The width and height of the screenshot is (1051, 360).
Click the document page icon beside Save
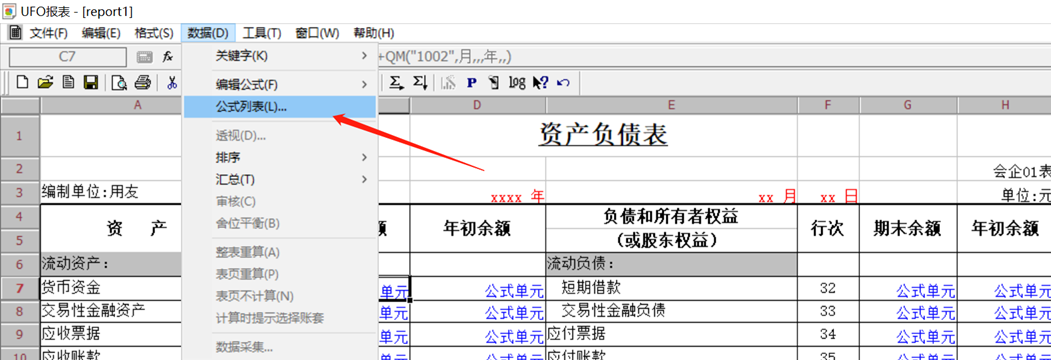click(68, 82)
